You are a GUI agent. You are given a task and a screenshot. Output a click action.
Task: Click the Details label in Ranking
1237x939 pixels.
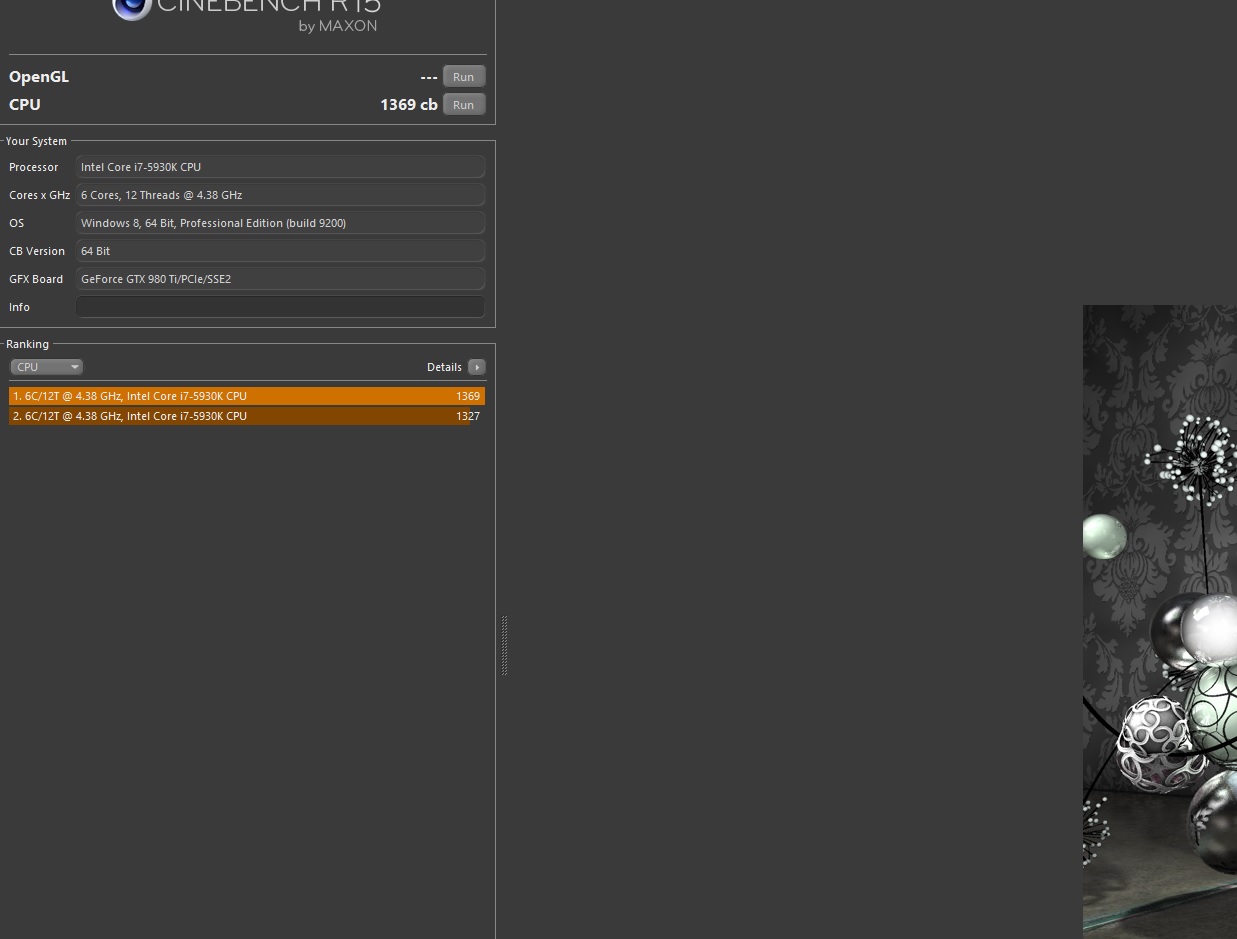[x=444, y=367]
